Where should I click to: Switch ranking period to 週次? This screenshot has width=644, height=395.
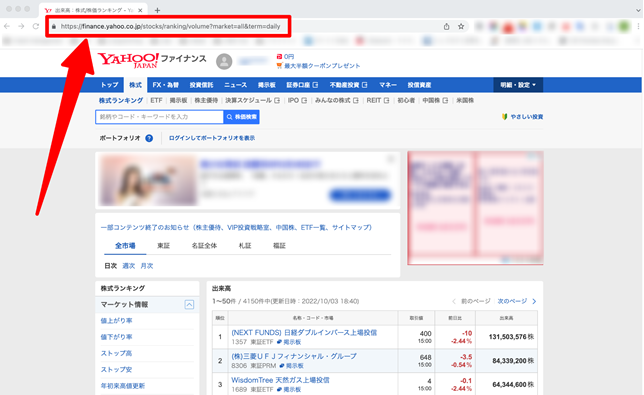(129, 266)
